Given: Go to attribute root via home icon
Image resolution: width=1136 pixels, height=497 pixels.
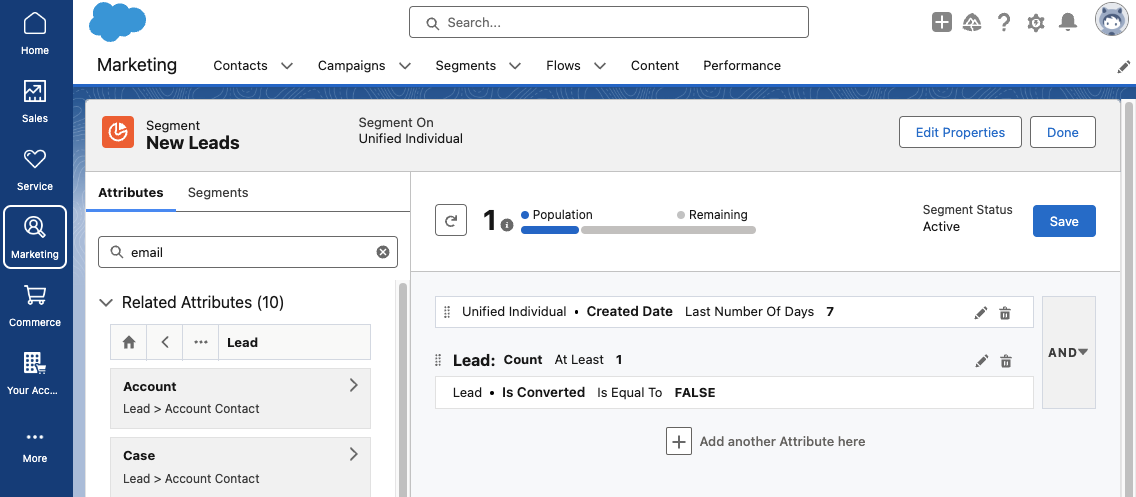Looking at the screenshot, I should [x=129, y=342].
